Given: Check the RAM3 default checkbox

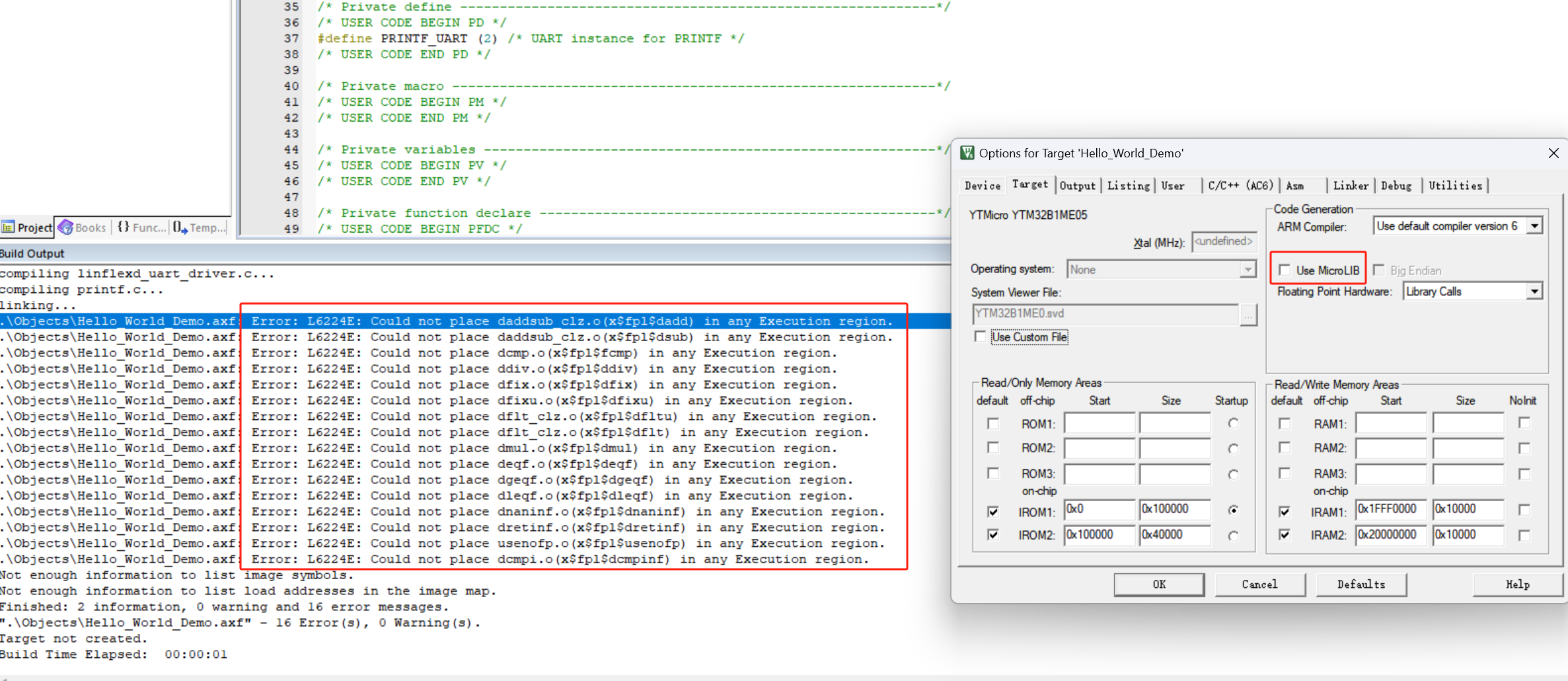Looking at the screenshot, I should [1285, 473].
